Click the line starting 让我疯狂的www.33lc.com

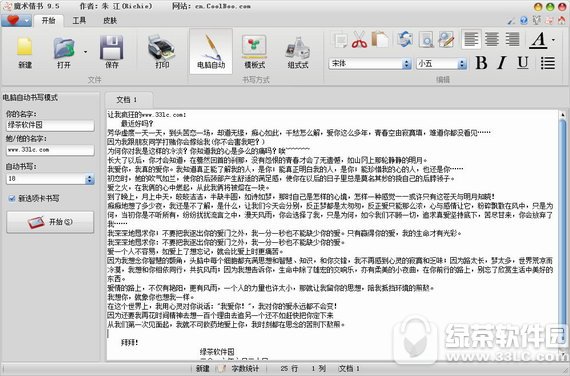[x=147, y=115]
